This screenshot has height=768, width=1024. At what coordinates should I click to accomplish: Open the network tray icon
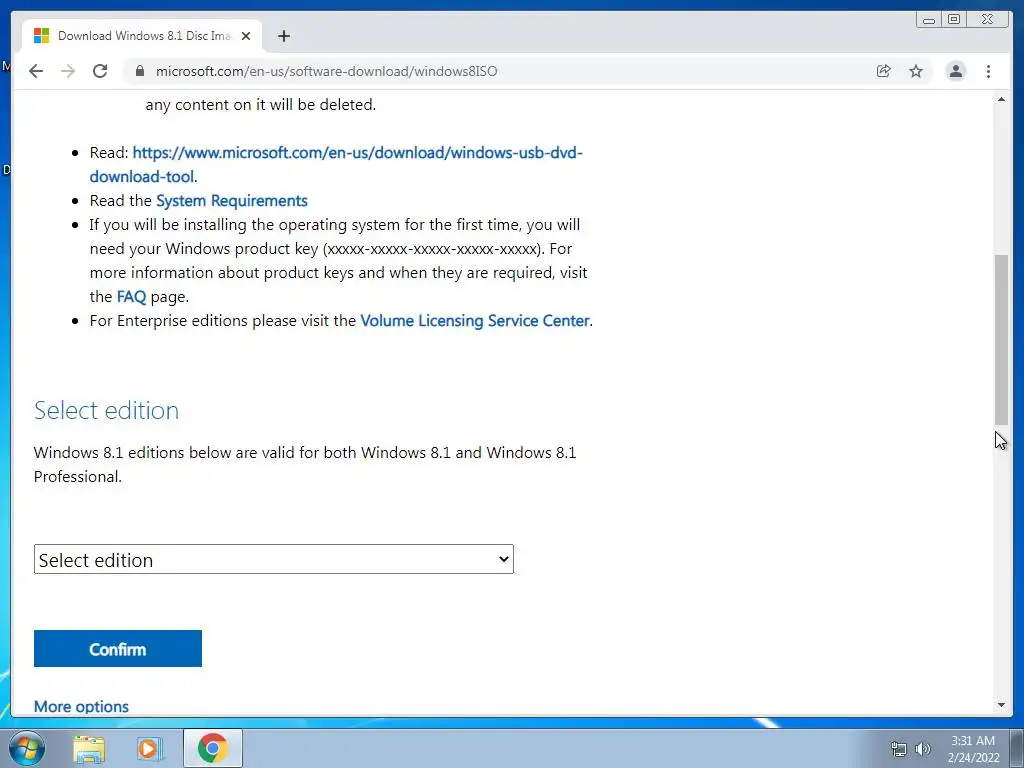click(899, 749)
